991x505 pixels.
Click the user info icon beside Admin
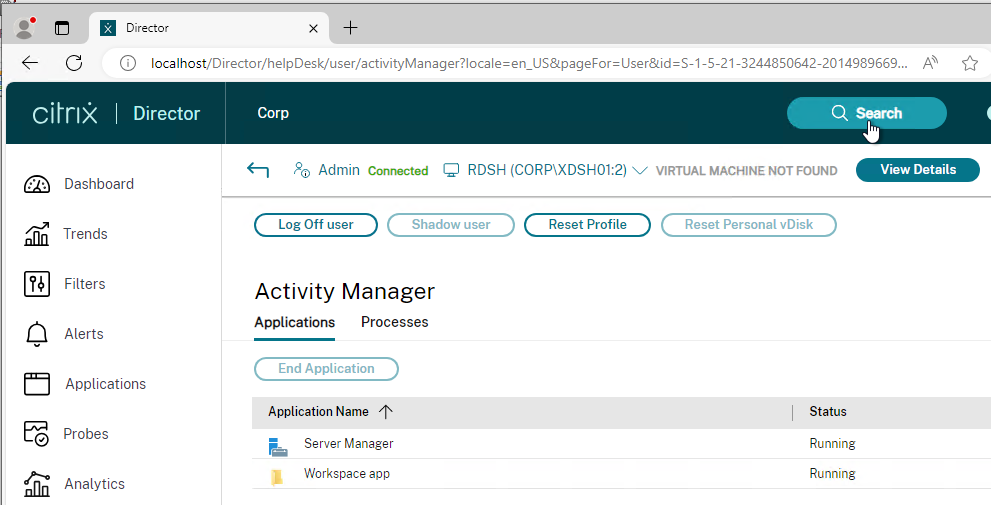tap(301, 170)
